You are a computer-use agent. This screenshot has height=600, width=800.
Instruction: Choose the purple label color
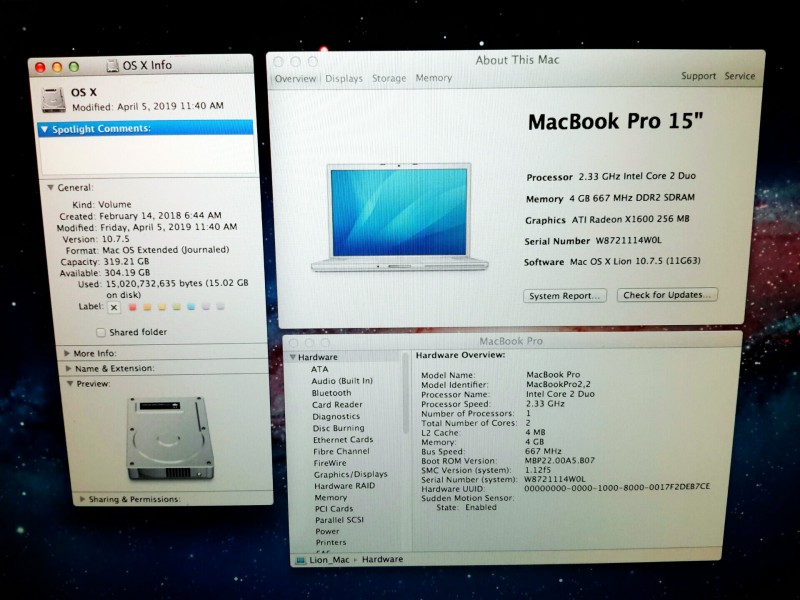(x=206, y=307)
